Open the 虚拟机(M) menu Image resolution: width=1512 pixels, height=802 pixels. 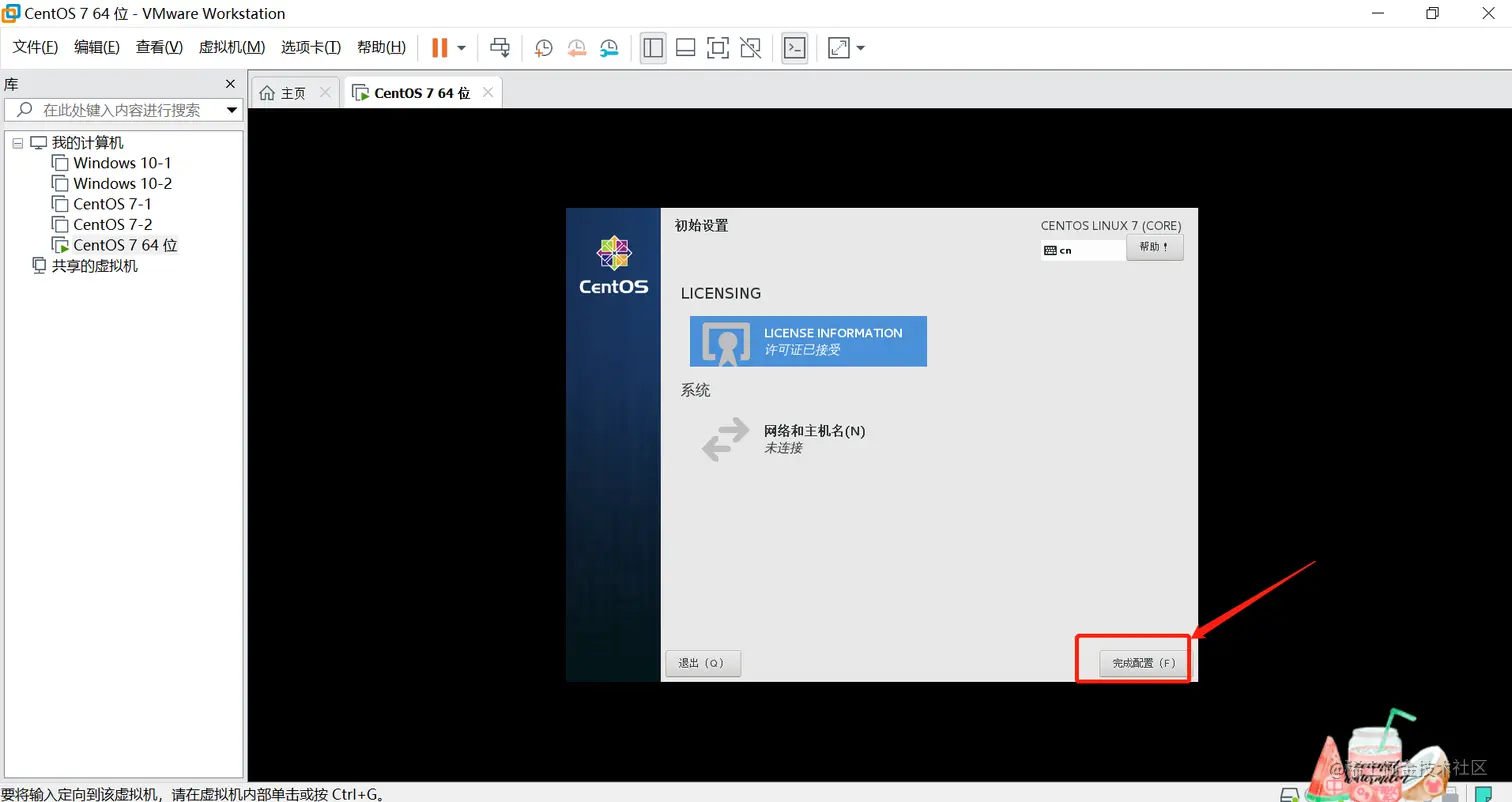232,47
